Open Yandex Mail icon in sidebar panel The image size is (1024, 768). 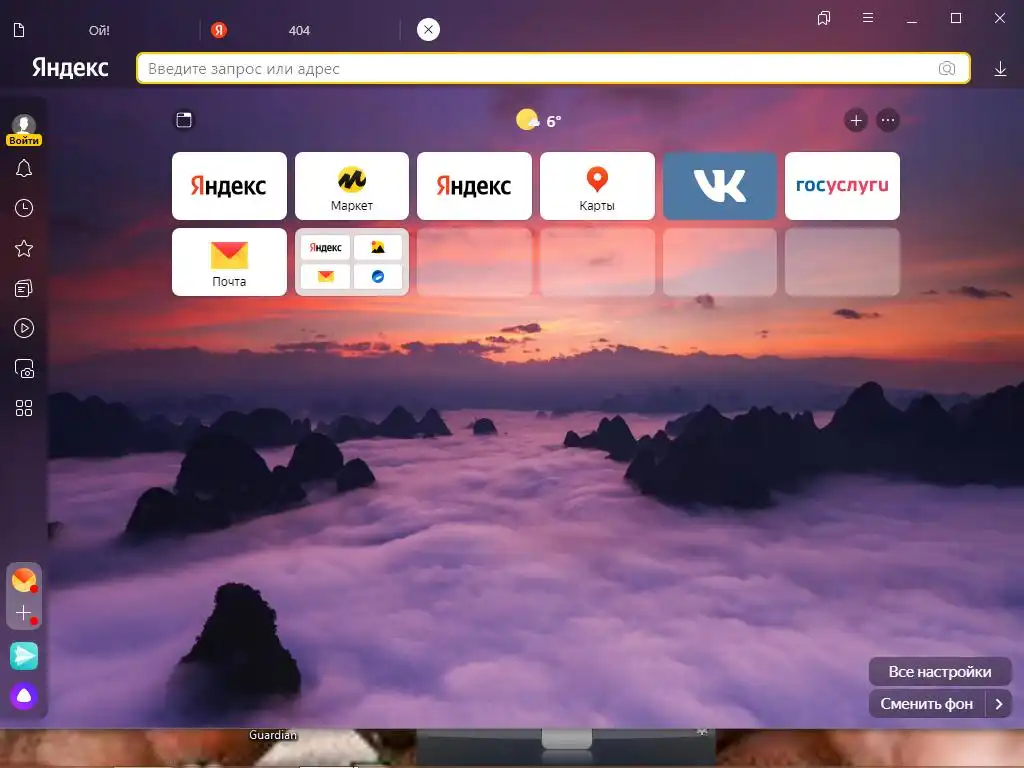24,580
